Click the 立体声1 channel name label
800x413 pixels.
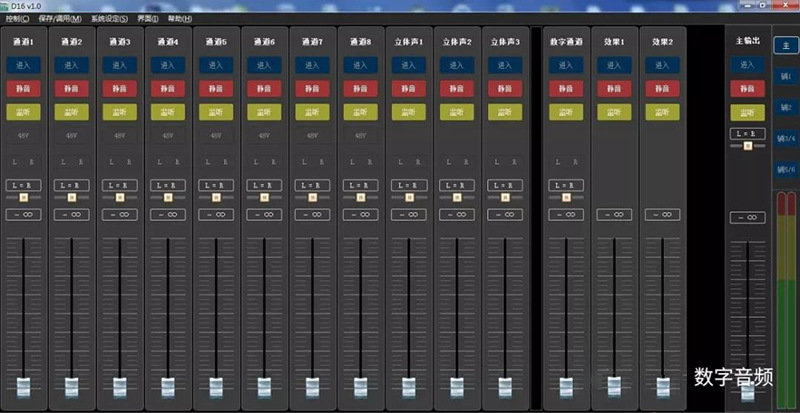tap(409, 42)
